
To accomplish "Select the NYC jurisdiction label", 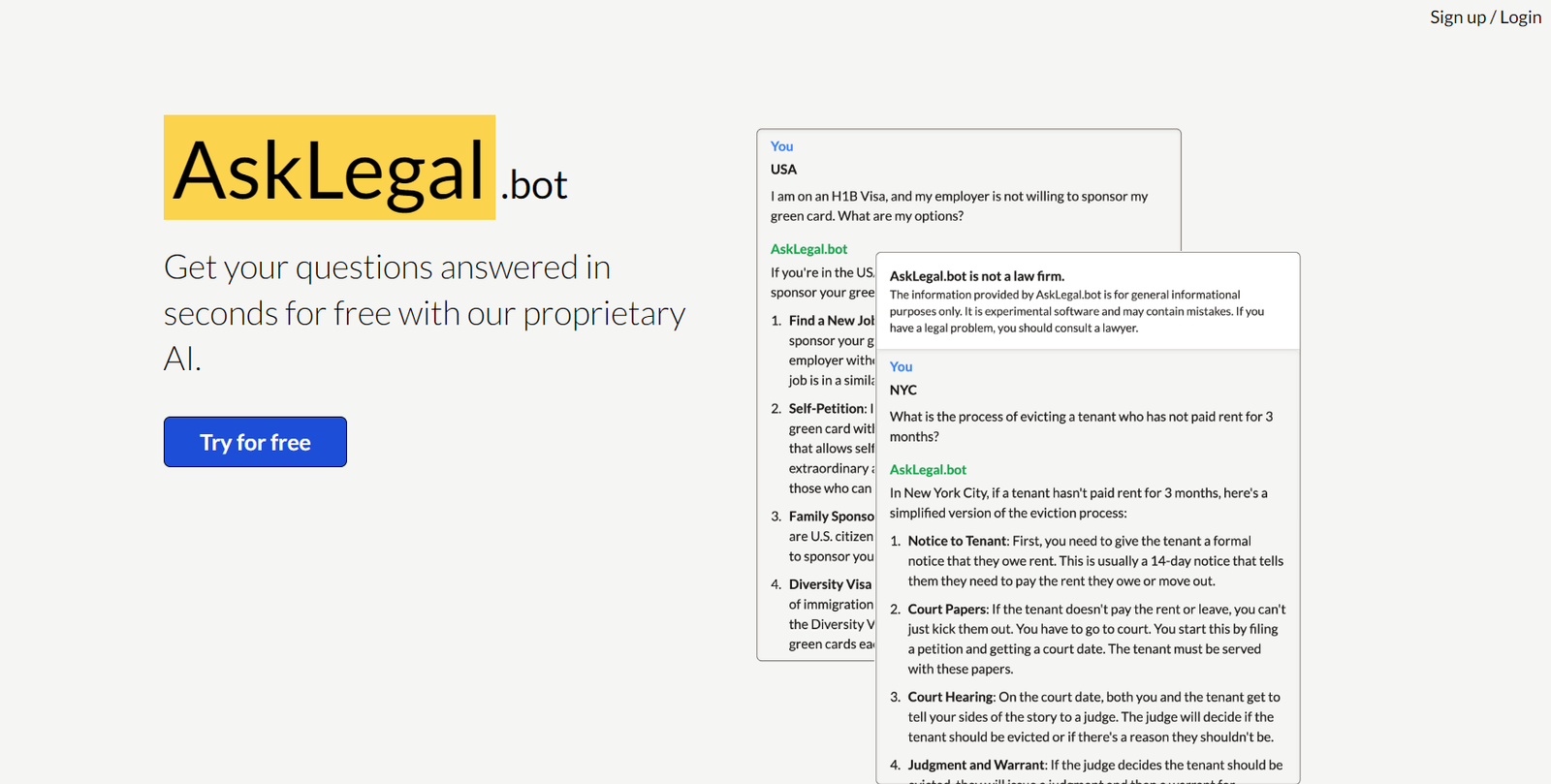I will [x=902, y=390].
